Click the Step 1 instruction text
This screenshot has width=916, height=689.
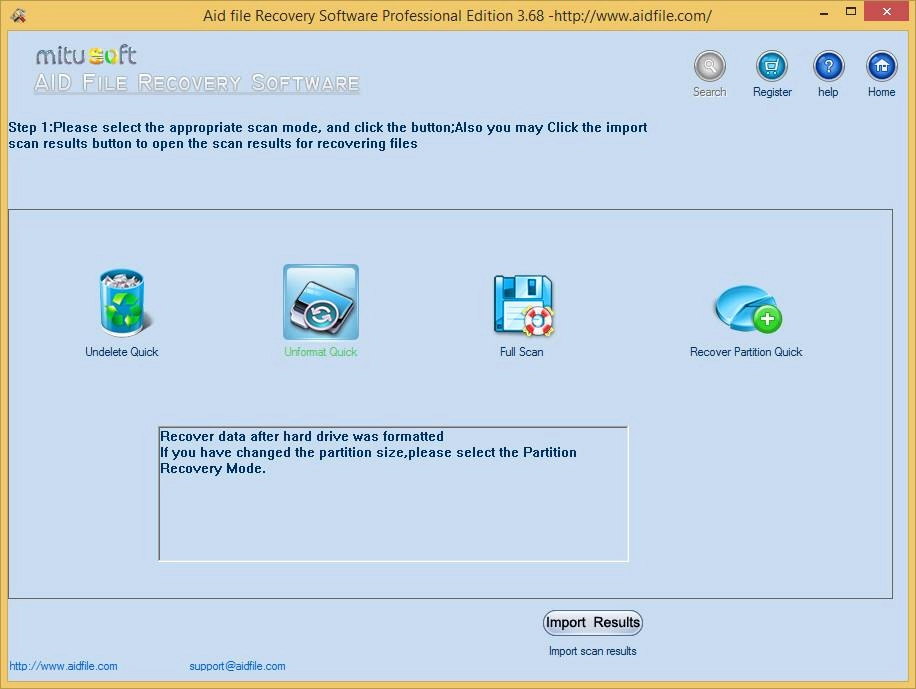[x=328, y=136]
